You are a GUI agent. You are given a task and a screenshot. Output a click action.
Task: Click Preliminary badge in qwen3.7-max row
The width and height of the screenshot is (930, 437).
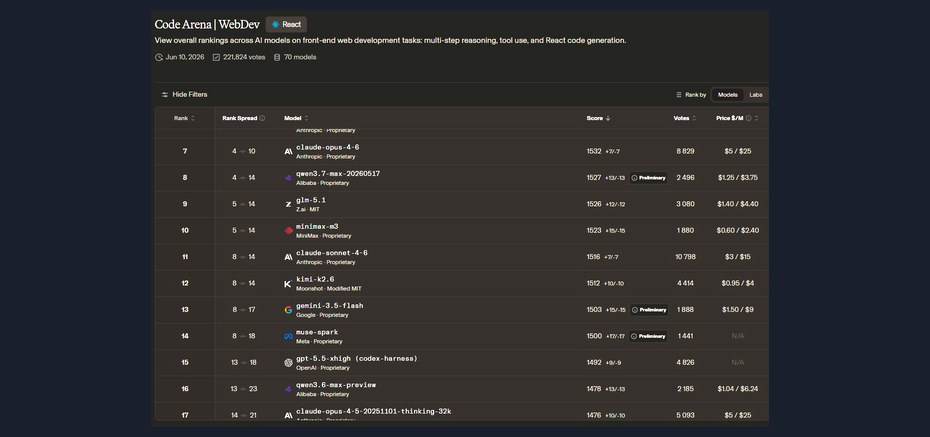click(x=648, y=178)
